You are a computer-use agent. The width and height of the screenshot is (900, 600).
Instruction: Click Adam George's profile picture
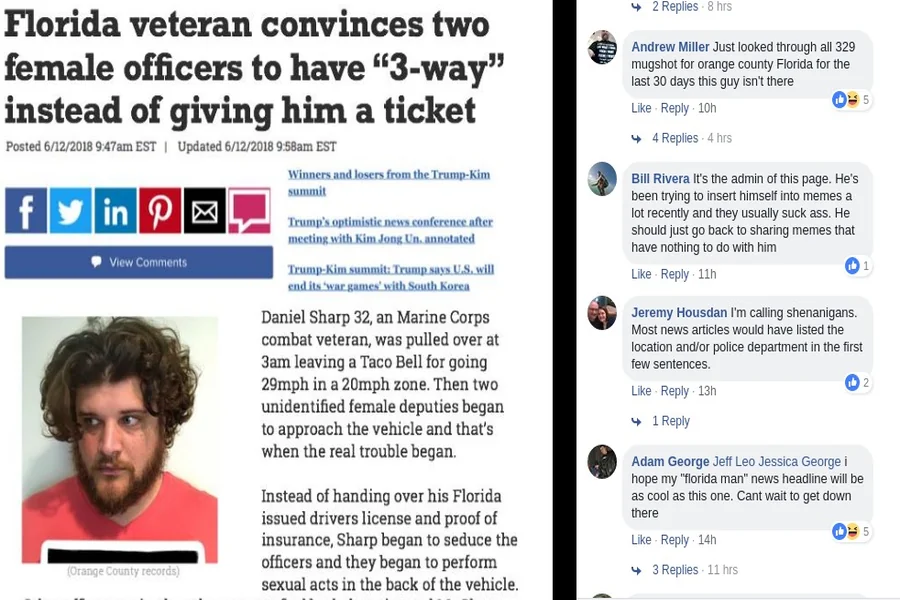602,462
